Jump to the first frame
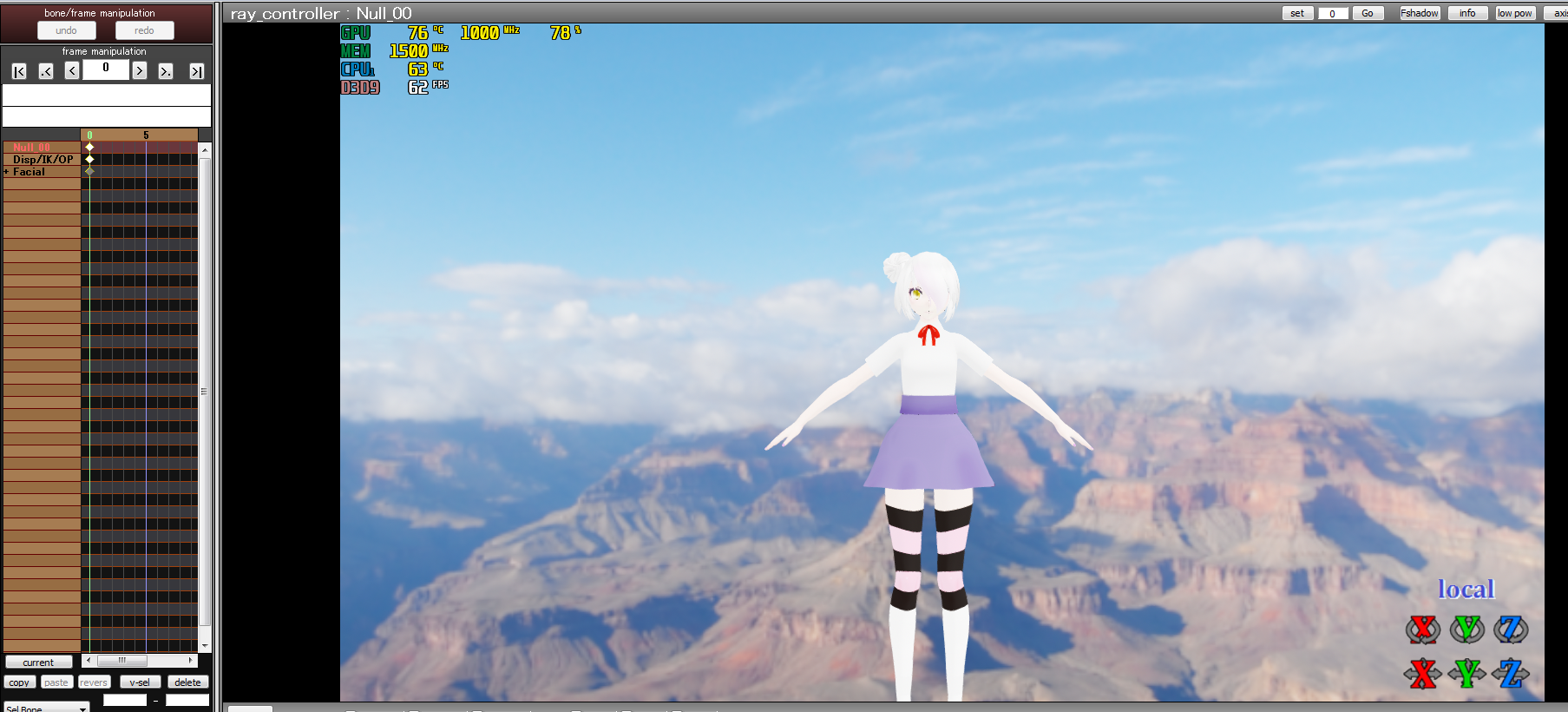The height and width of the screenshot is (712, 1568). coord(19,71)
